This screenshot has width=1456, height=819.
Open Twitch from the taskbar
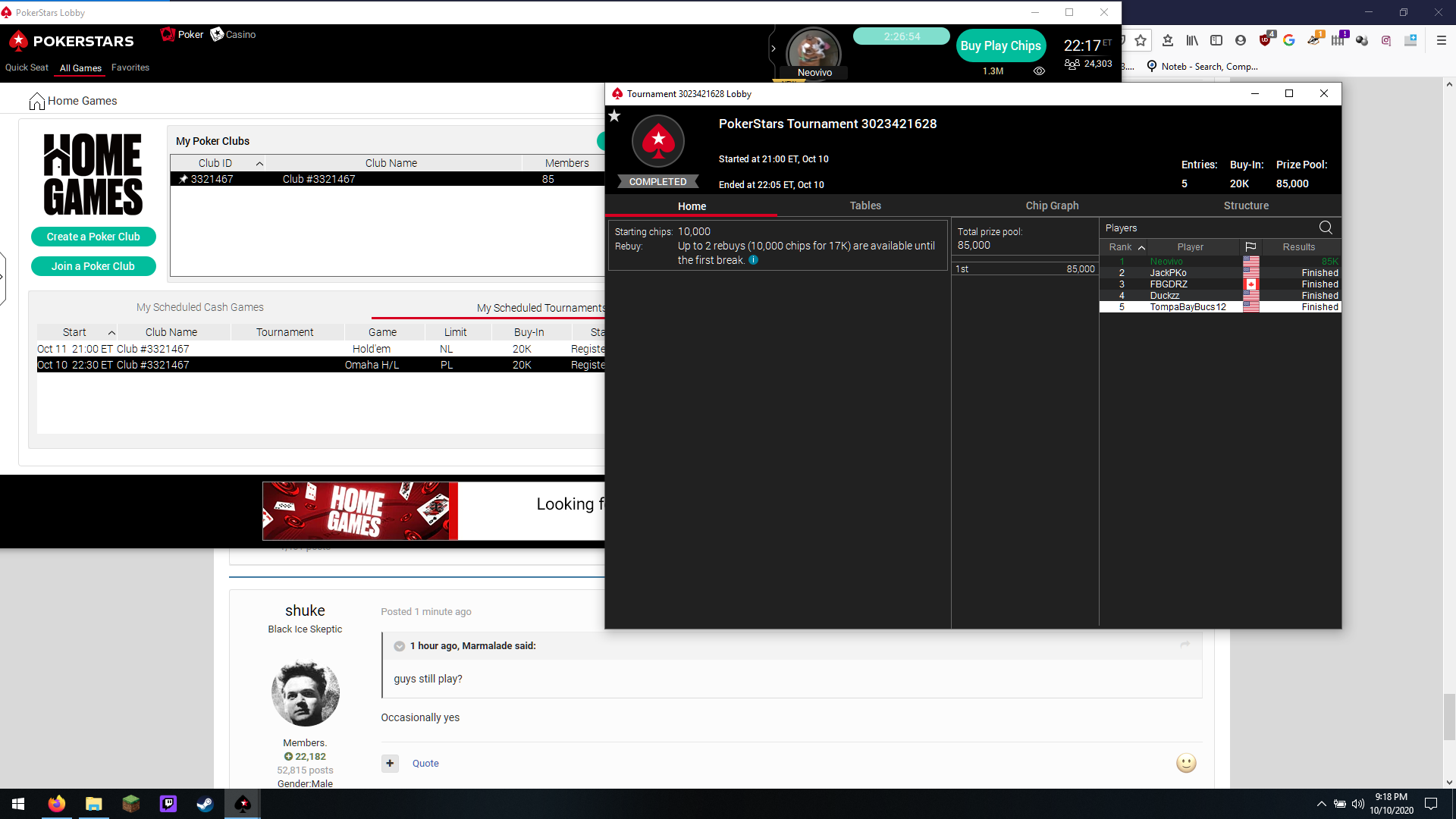168,804
